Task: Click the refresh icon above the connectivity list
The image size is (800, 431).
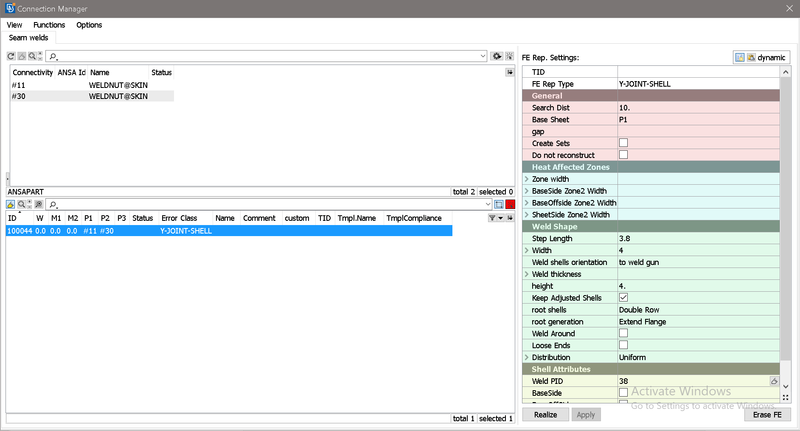Action: tap(11, 56)
